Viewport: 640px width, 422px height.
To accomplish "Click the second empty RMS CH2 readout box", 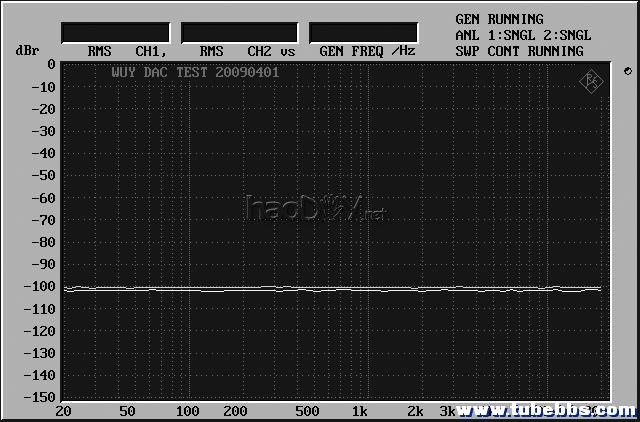I will pos(239,33).
